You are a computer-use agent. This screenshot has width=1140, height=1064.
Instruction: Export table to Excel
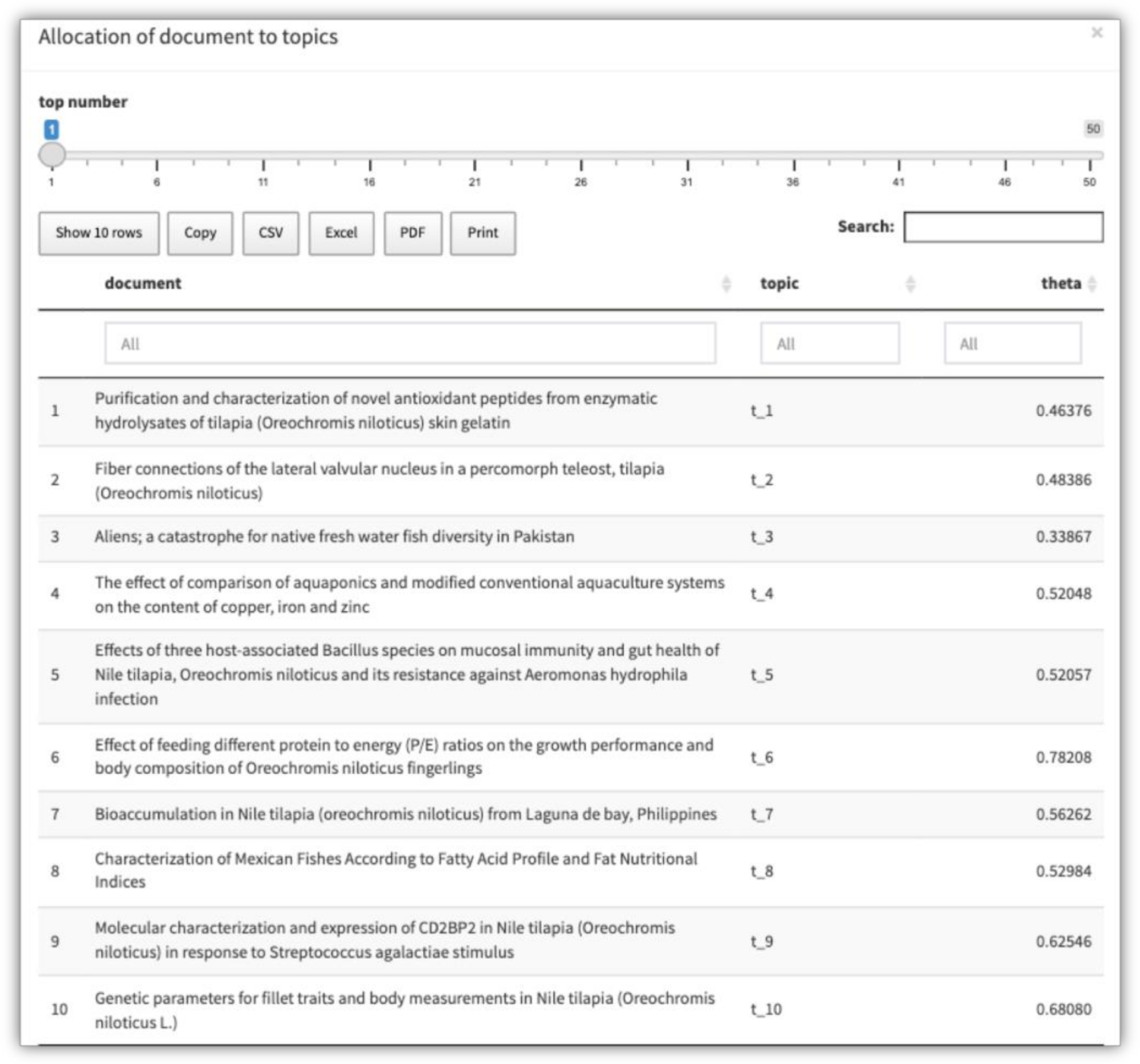point(341,233)
